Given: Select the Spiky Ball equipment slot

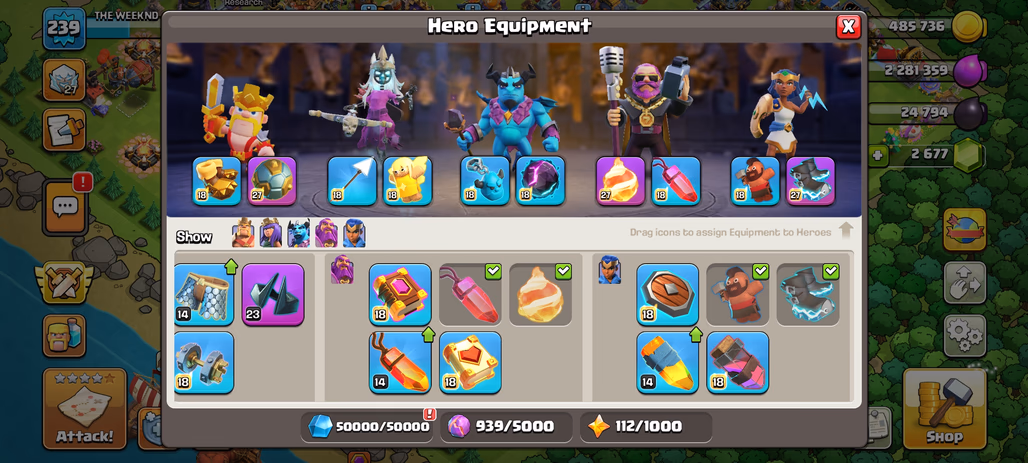Looking at the screenshot, I should pyautogui.click(x=272, y=180).
